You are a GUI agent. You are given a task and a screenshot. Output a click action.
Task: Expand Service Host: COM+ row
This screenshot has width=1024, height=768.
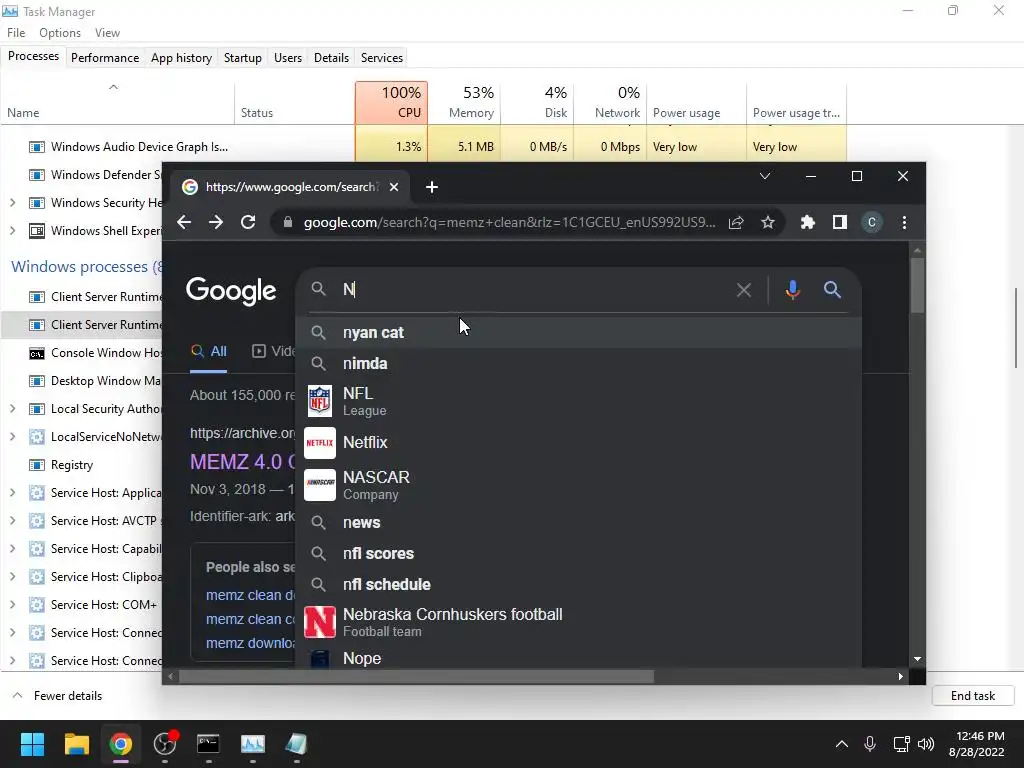(12, 605)
